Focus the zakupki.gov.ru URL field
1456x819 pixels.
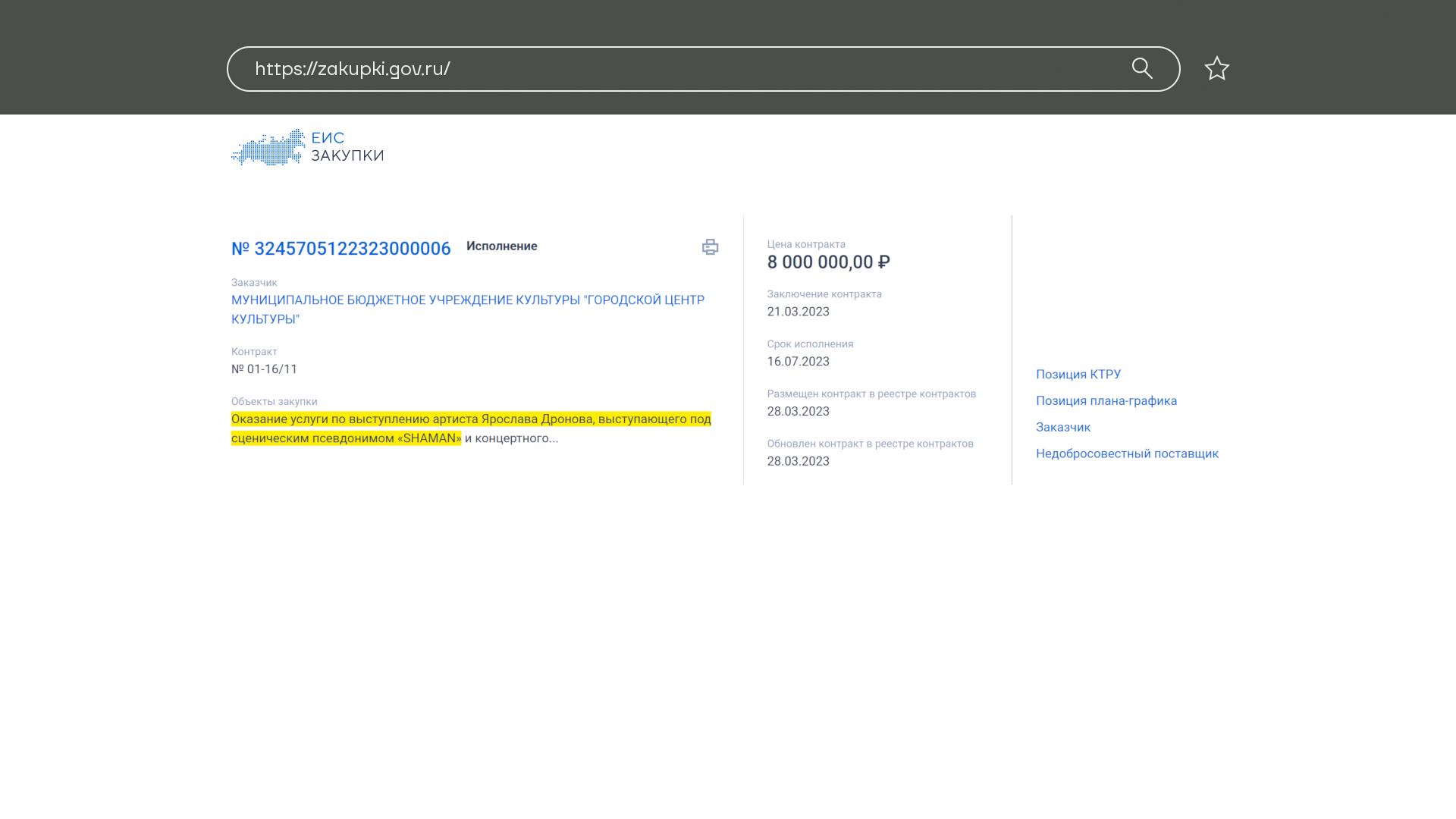point(667,69)
